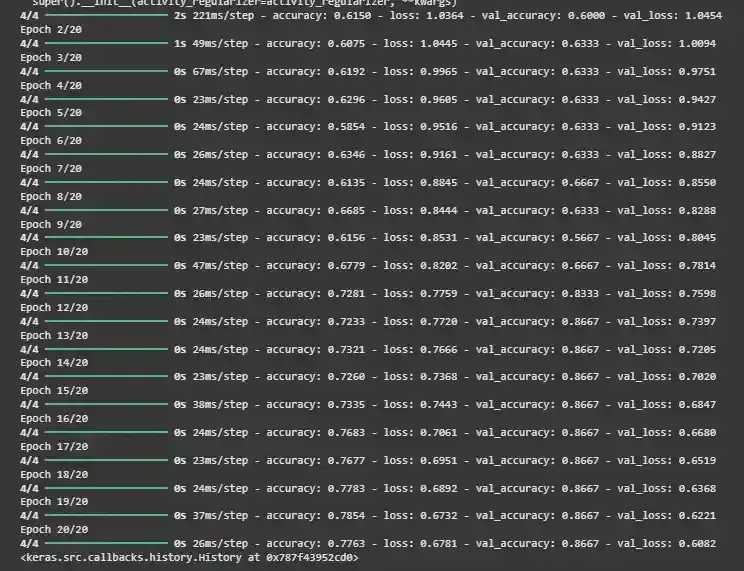Click the '1s 49ms/step' timing text
The height and width of the screenshot is (571, 744).
(211, 44)
